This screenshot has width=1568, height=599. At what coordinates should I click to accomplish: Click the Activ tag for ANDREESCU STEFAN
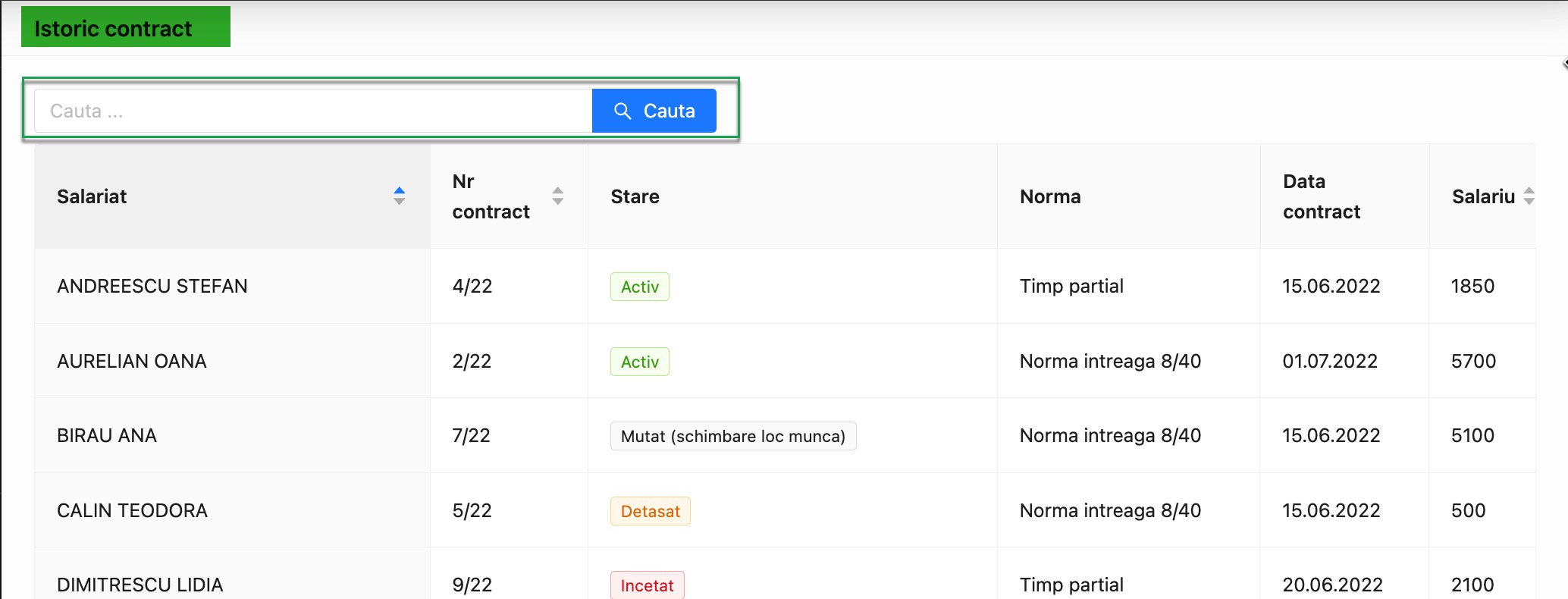pyautogui.click(x=640, y=287)
